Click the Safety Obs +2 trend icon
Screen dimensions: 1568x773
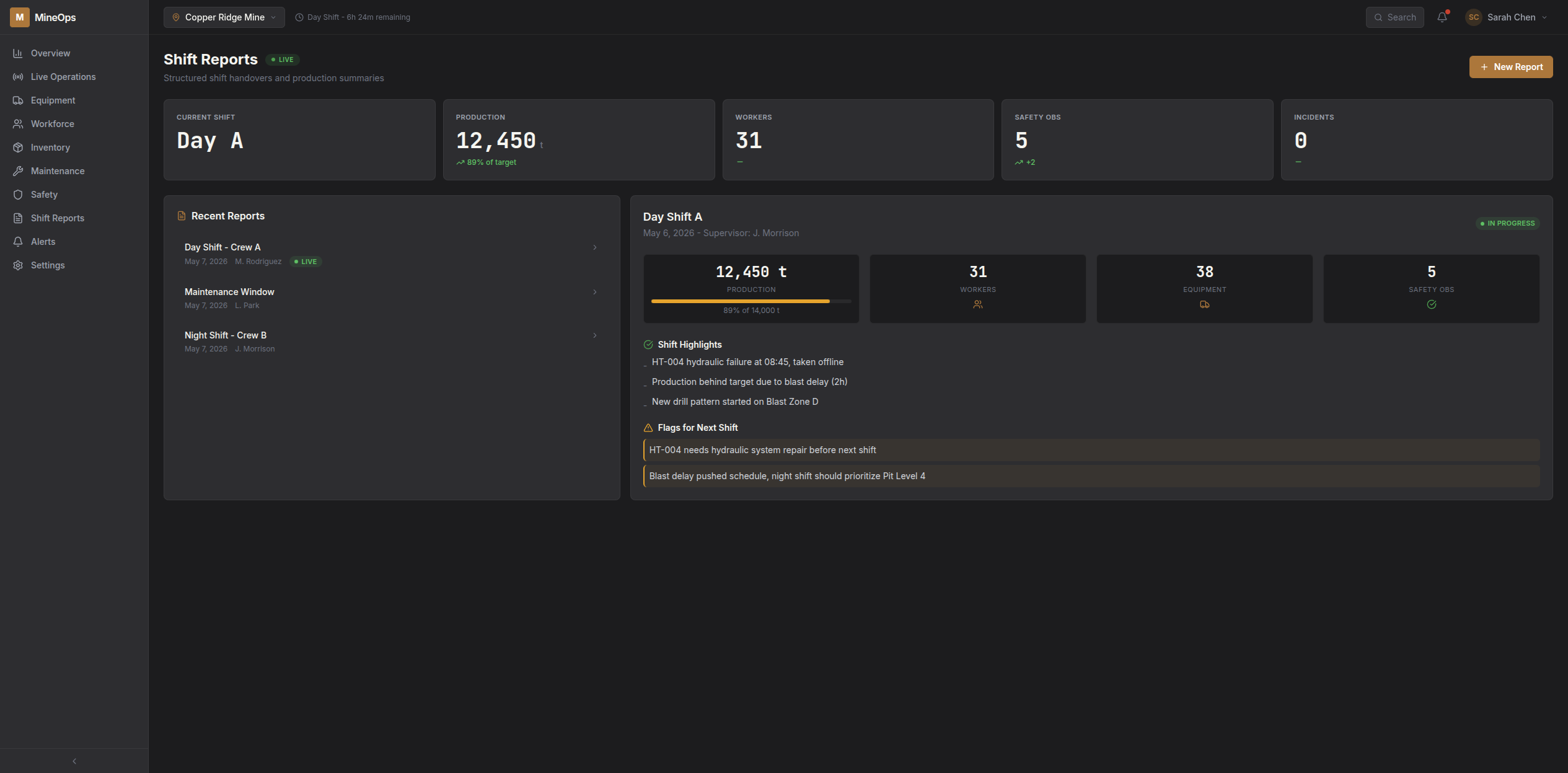click(x=1019, y=162)
